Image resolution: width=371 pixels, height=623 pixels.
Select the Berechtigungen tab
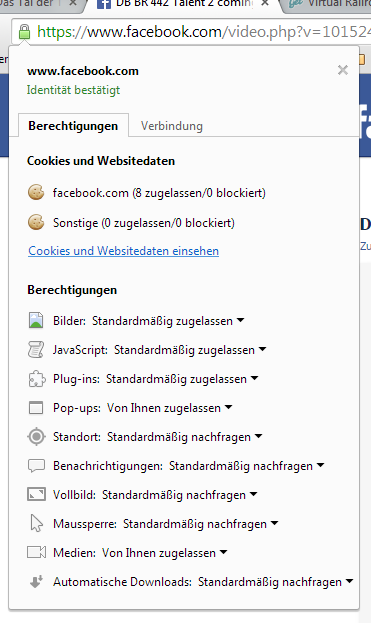click(x=73, y=126)
